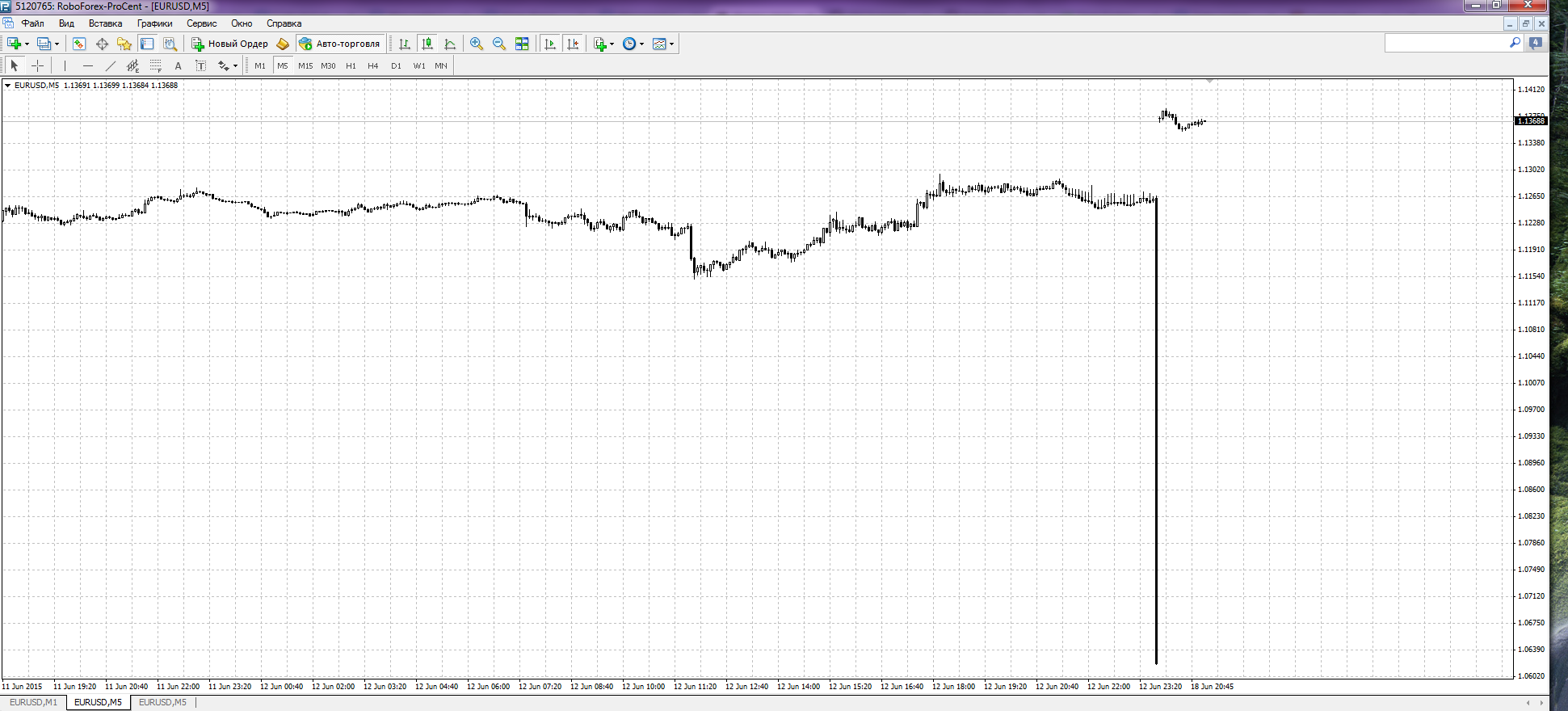Expand the Periods clock dropdown arrow
This screenshot has width=1568, height=711.
[x=642, y=44]
